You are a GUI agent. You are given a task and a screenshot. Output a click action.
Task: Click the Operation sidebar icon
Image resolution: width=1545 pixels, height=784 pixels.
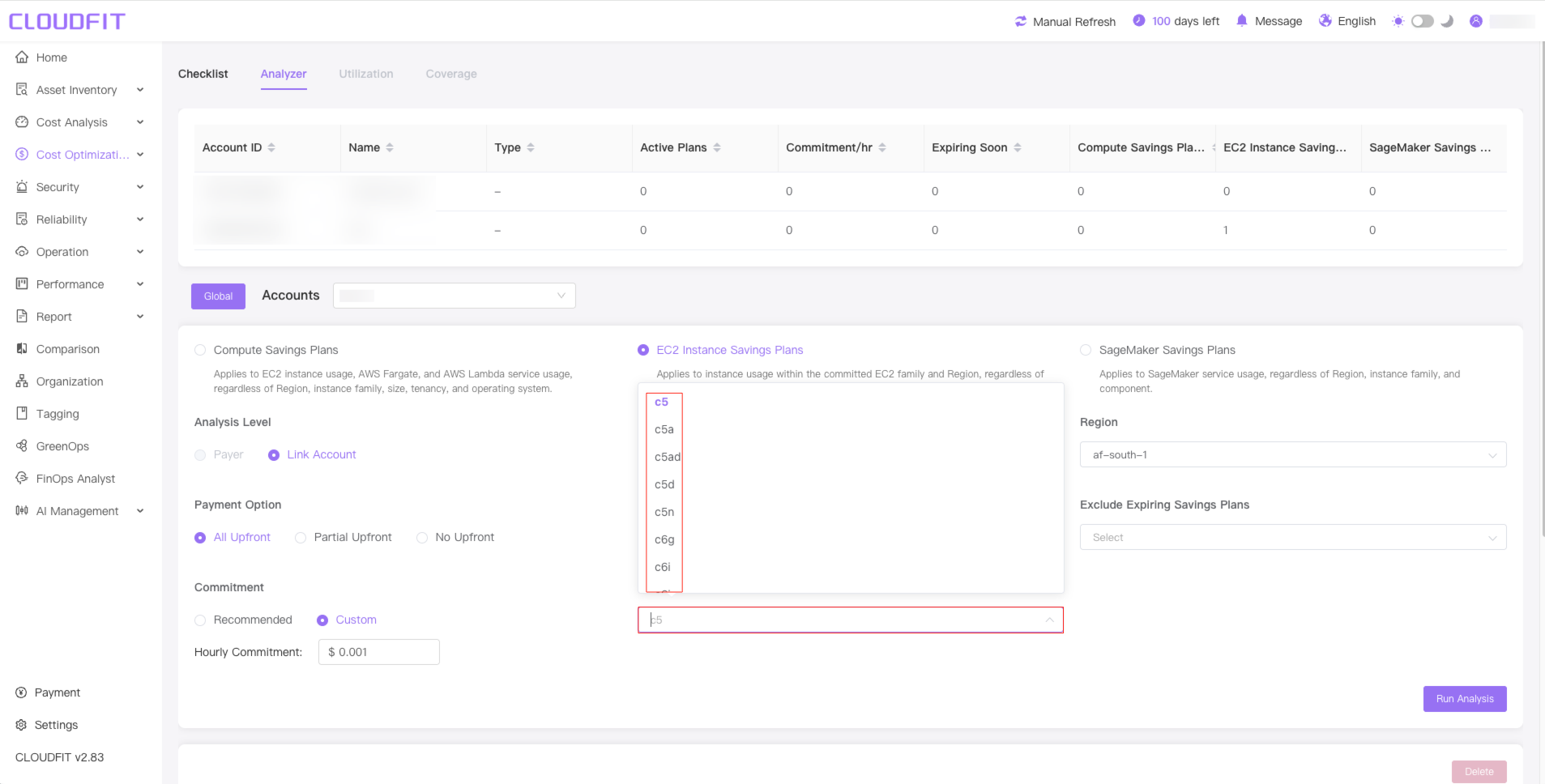(x=22, y=252)
